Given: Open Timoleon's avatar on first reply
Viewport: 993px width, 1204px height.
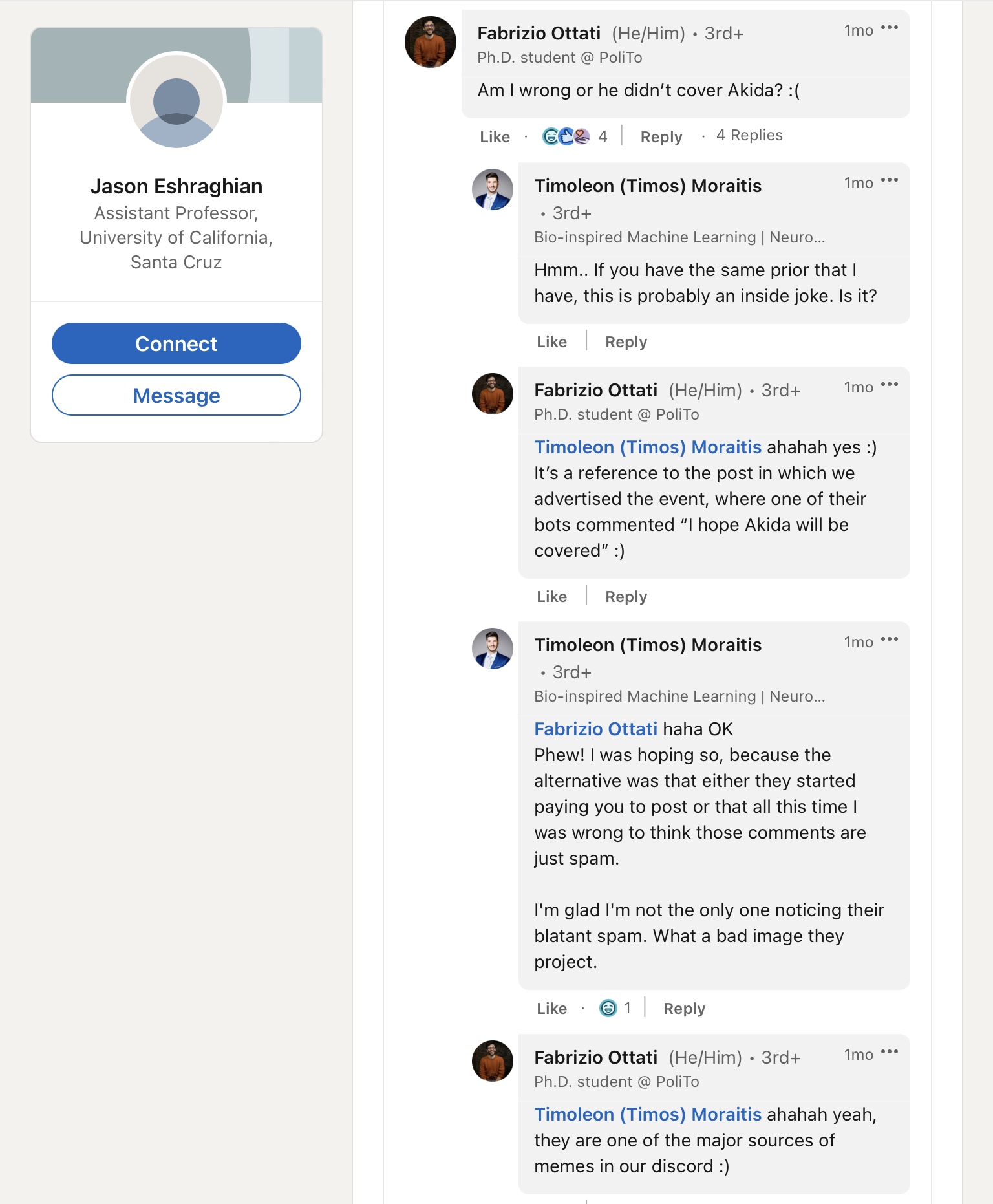Looking at the screenshot, I should [x=493, y=190].
